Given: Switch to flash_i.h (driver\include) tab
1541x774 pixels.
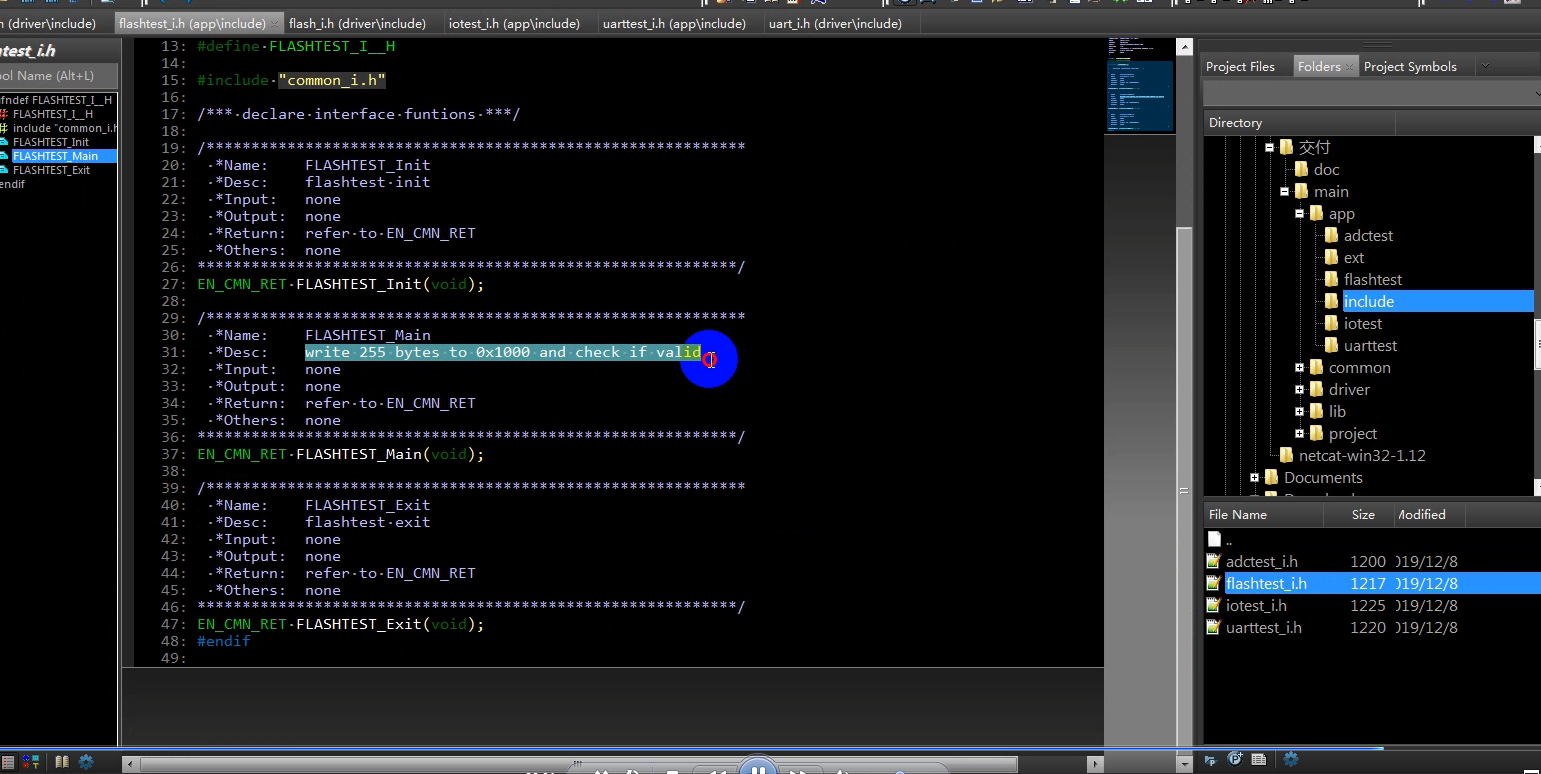Looking at the screenshot, I should coord(357,23).
